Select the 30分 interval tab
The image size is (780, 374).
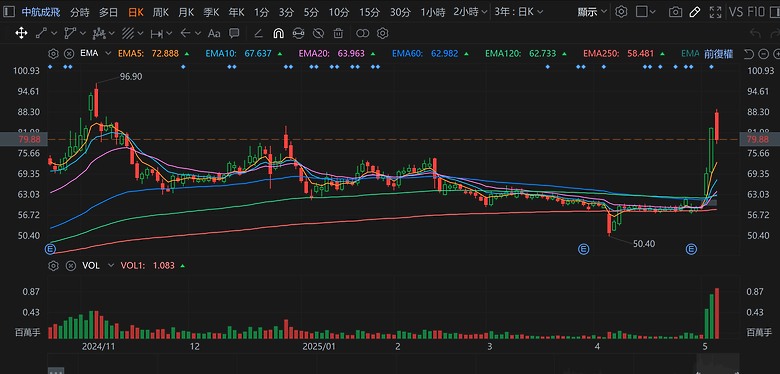[400, 12]
